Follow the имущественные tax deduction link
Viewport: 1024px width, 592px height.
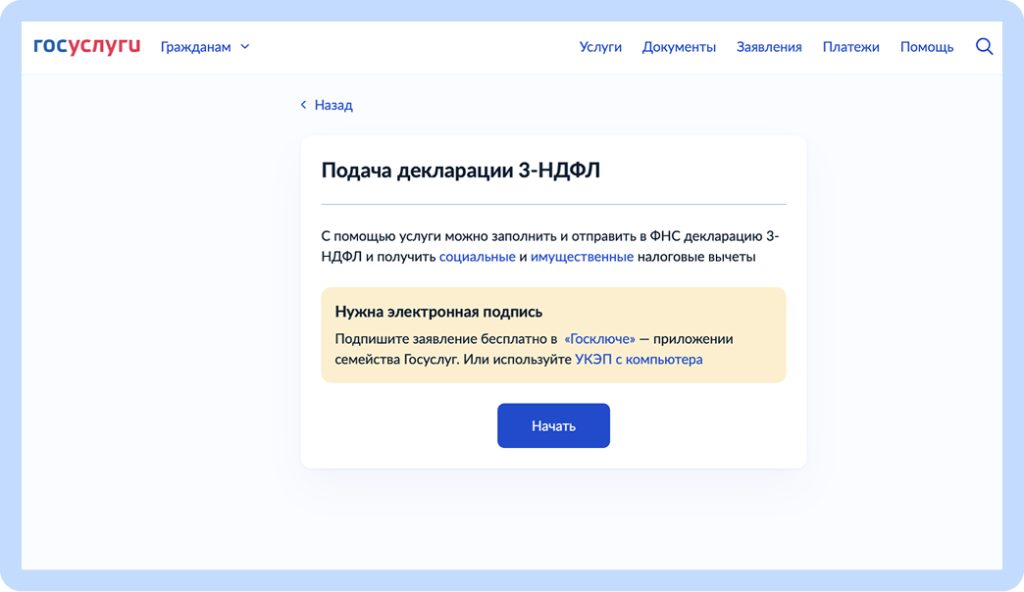click(582, 257)
